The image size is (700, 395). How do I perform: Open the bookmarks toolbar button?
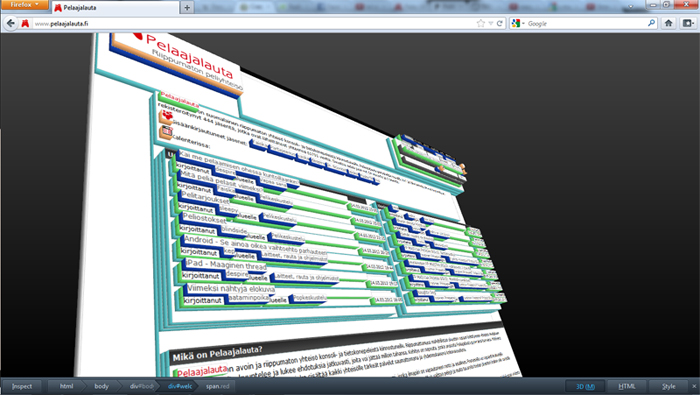coord(688,23)
